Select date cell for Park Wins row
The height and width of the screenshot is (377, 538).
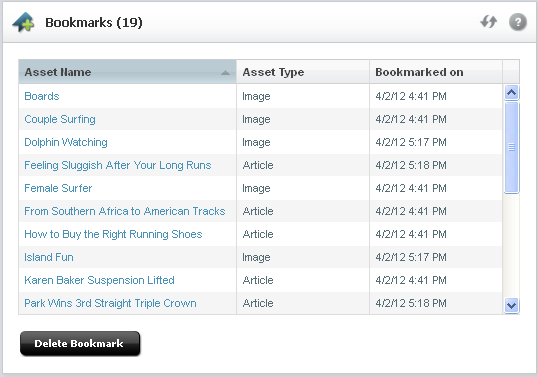point(436,303)
